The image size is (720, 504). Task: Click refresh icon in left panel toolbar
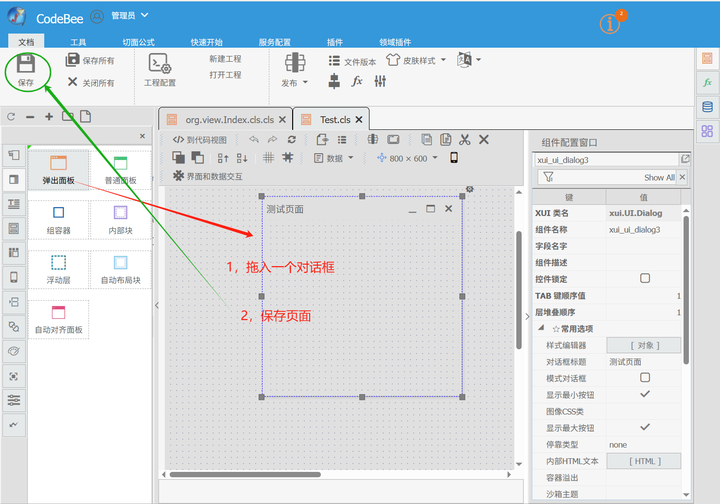[x=11, y=117]
